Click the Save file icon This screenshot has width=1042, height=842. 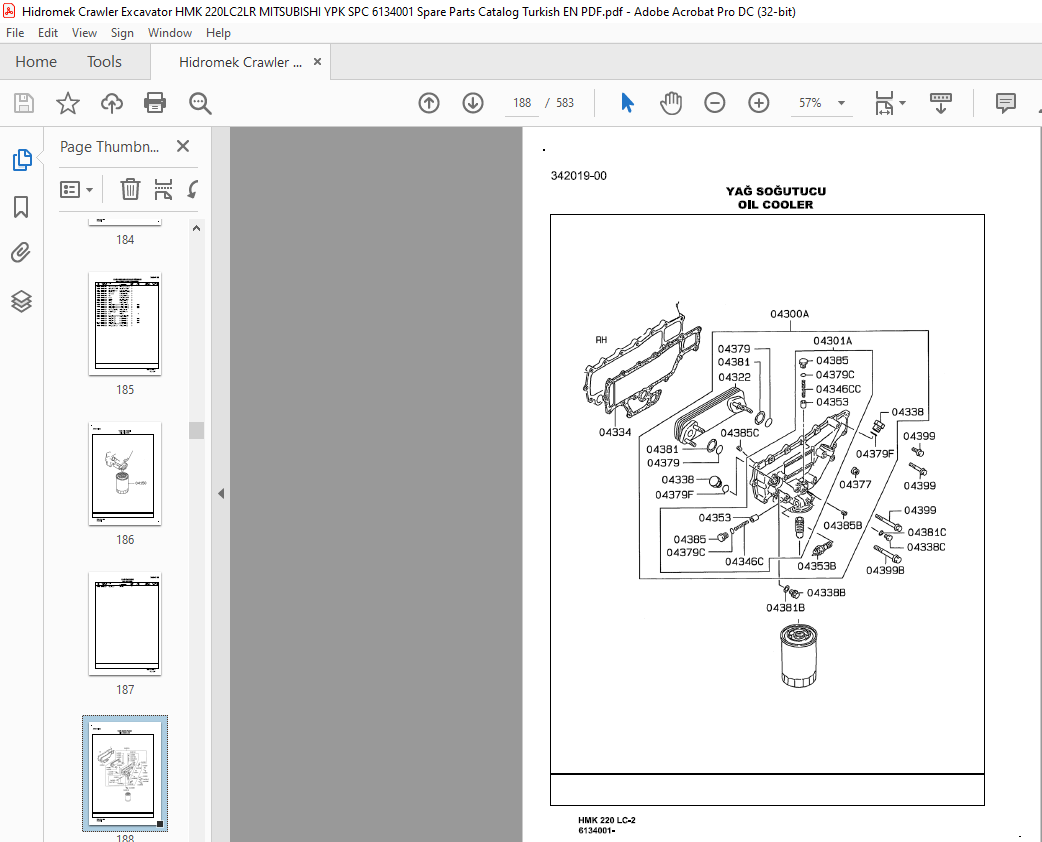click(x=24, y=103)
